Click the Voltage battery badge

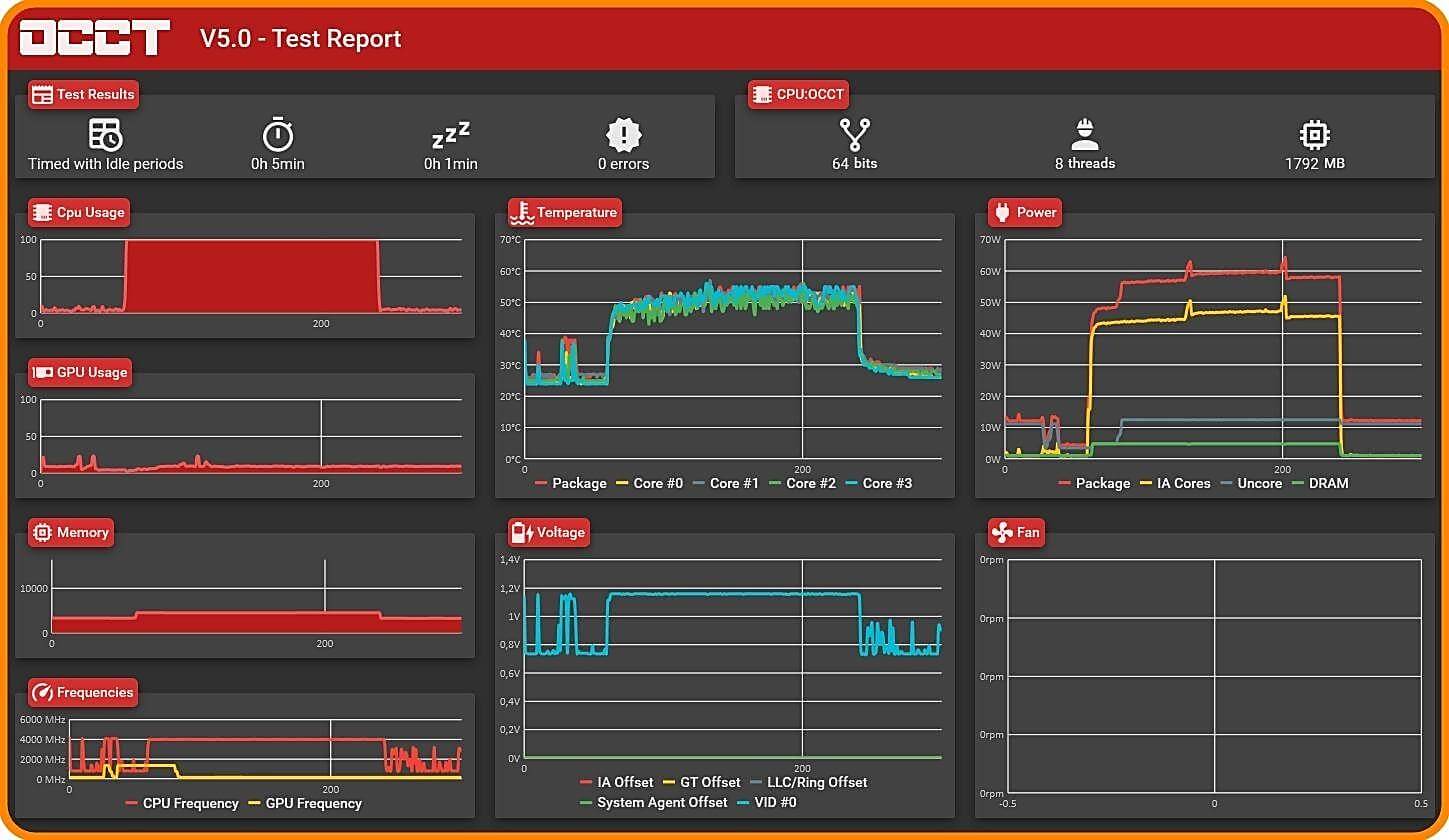point(549,532)
